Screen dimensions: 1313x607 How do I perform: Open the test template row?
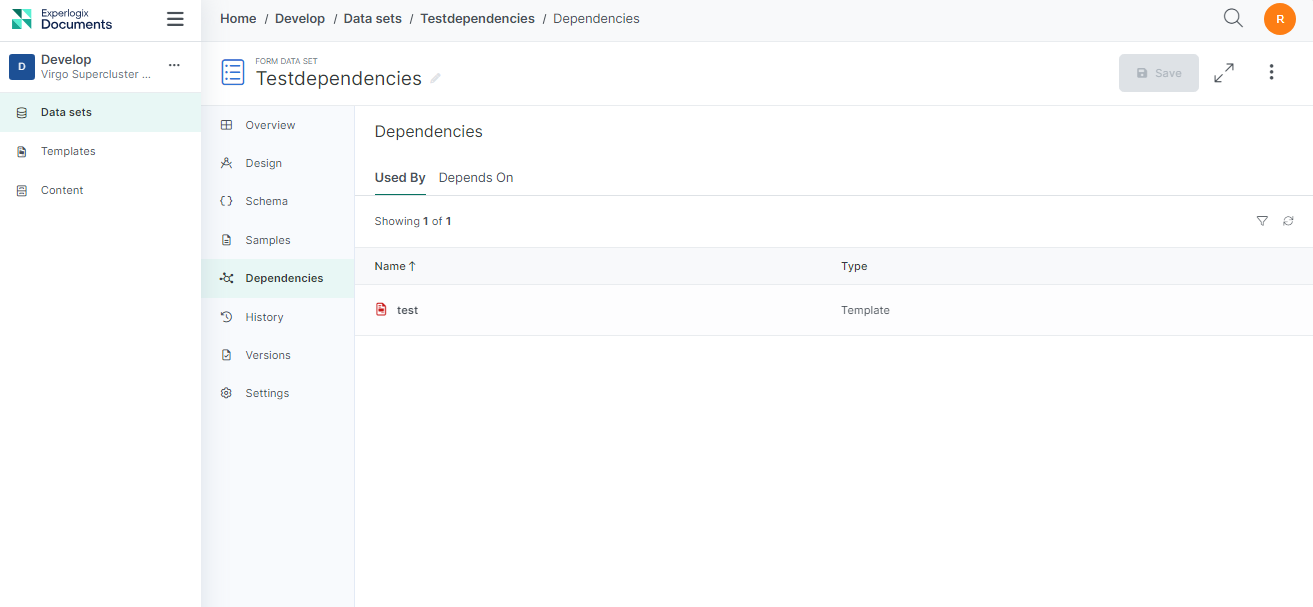(x=407, y=310)
